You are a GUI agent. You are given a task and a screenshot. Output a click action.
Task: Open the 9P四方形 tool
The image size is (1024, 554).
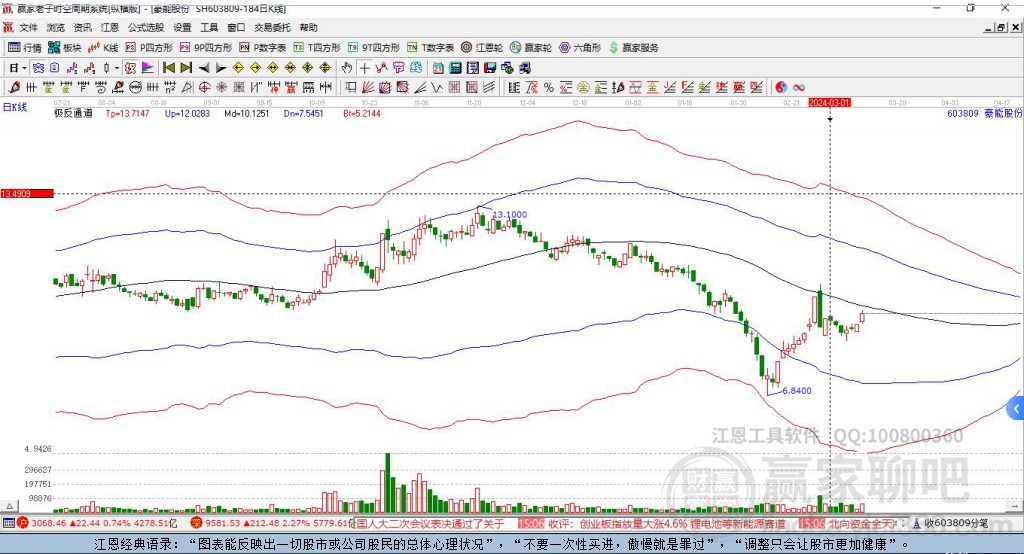(206, 48)
